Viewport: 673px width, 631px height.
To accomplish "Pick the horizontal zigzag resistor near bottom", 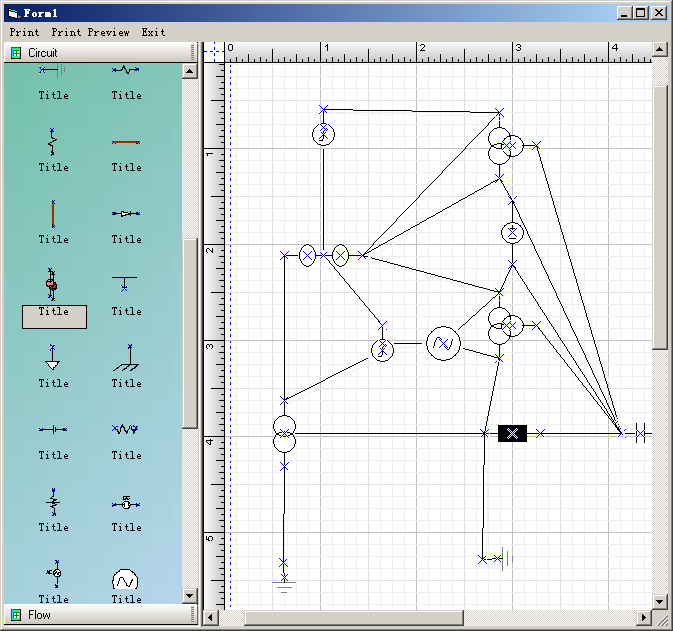I will (126, 429).
